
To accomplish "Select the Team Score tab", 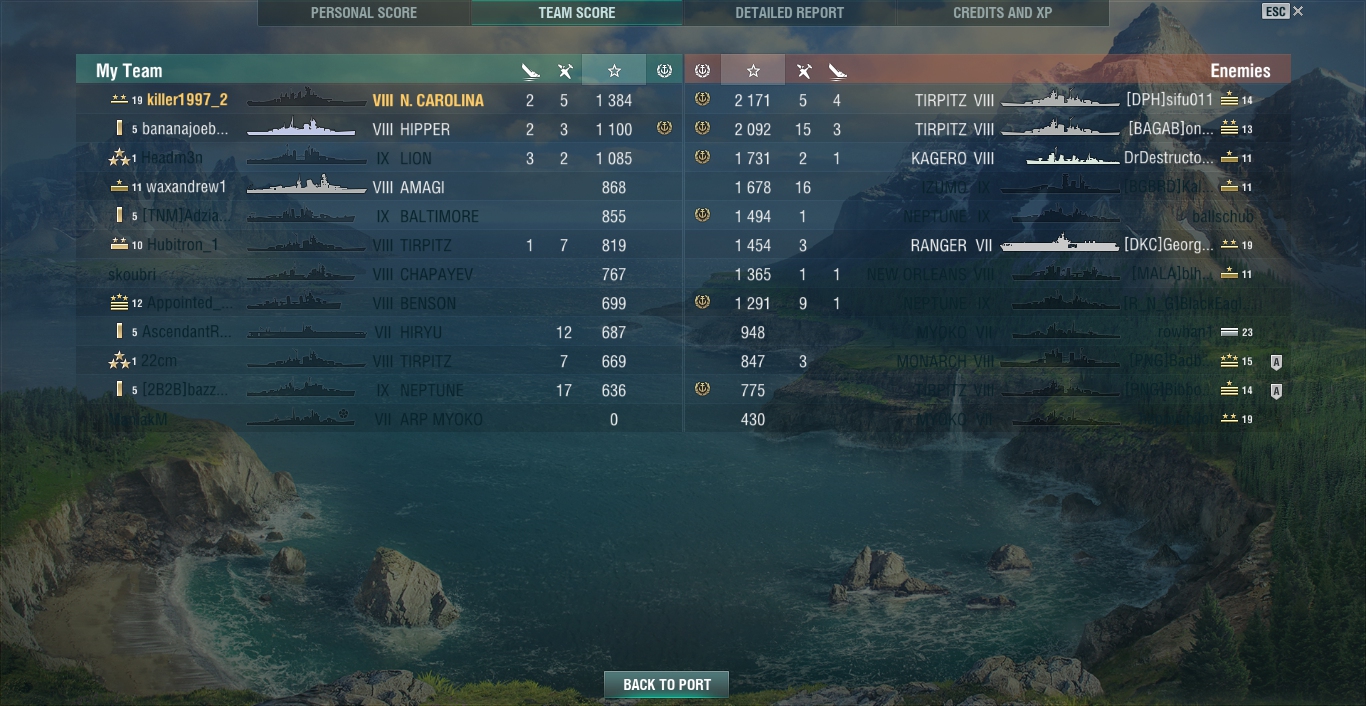I will pos(577,13).
